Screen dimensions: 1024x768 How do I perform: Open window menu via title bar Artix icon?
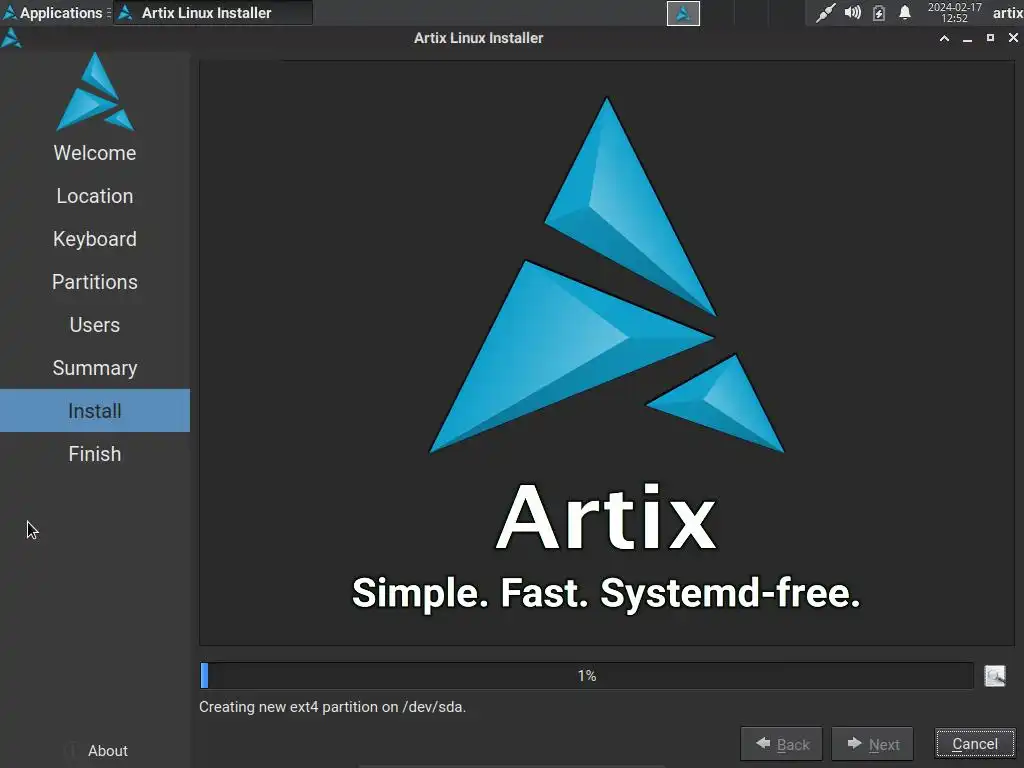(x=11, y=38)
